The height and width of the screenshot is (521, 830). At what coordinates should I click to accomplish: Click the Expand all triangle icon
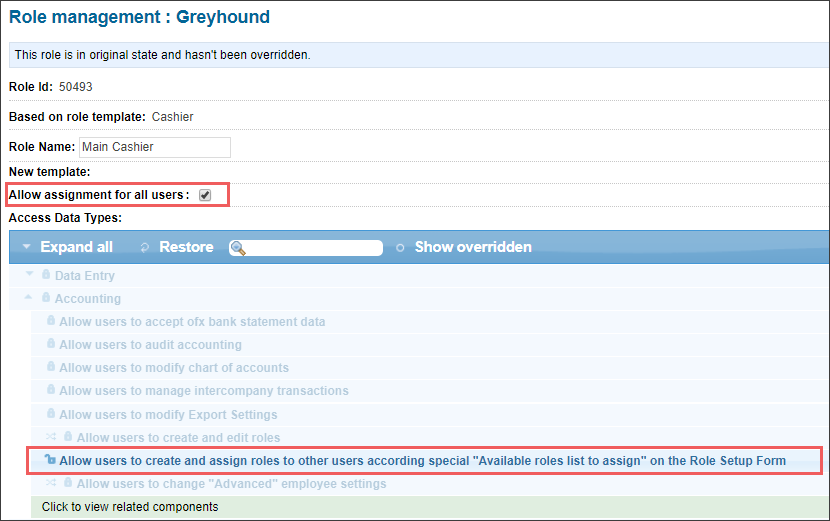point(26,247)
